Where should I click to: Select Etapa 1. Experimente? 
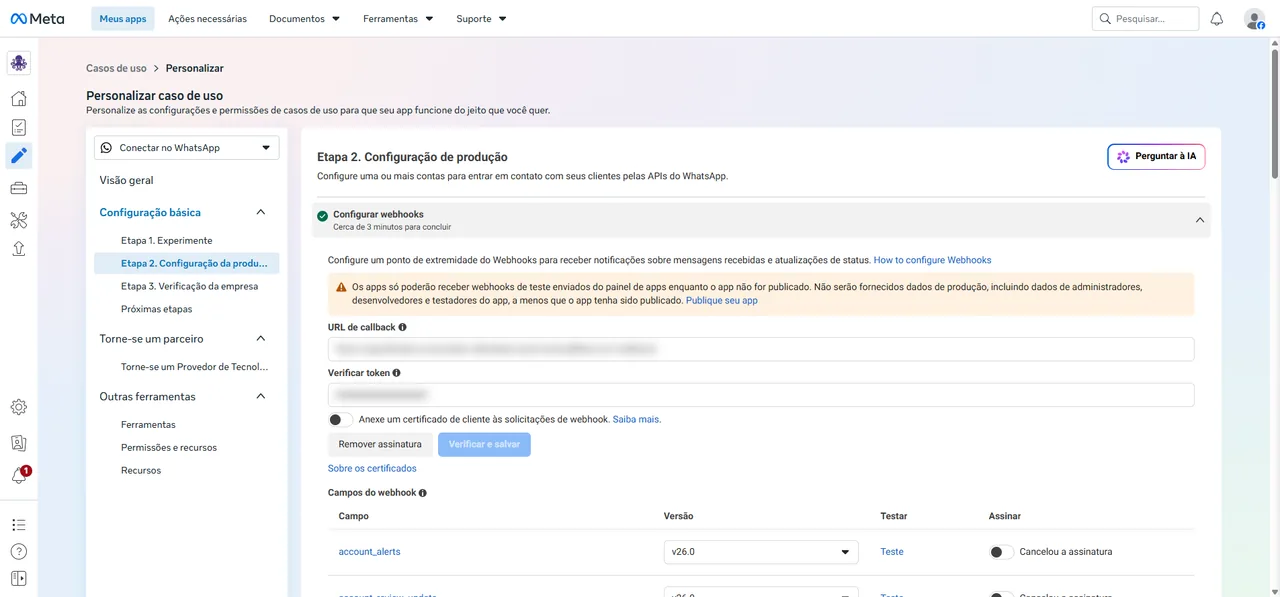[166, 241]
